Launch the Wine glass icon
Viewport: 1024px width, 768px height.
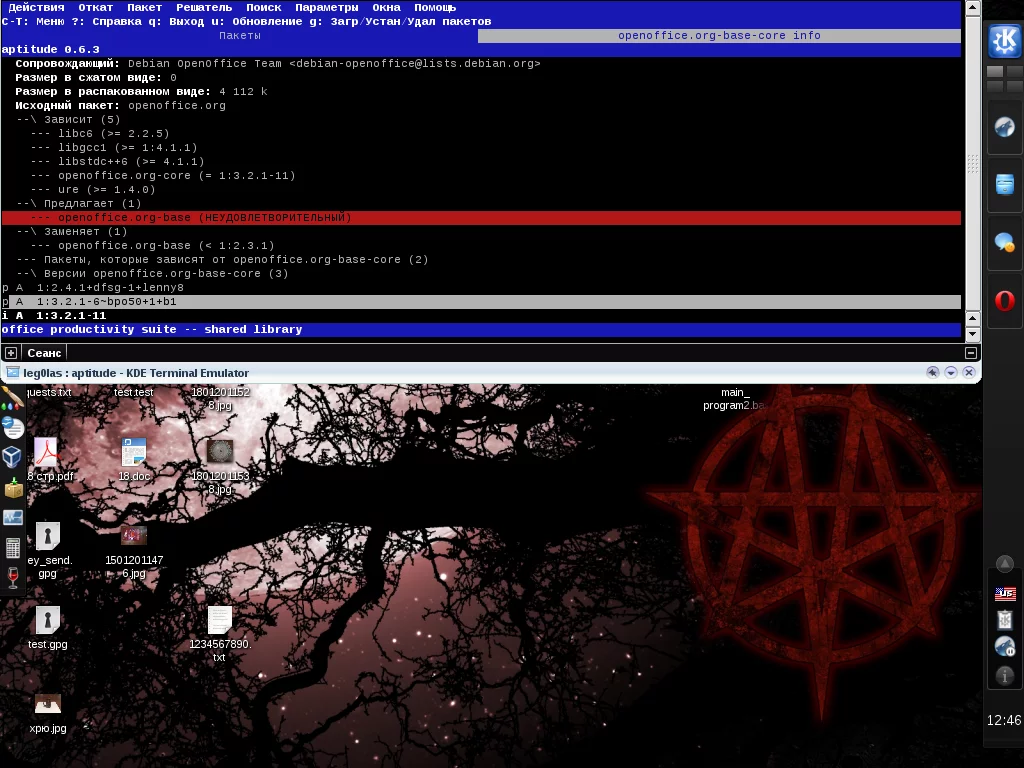12,577
